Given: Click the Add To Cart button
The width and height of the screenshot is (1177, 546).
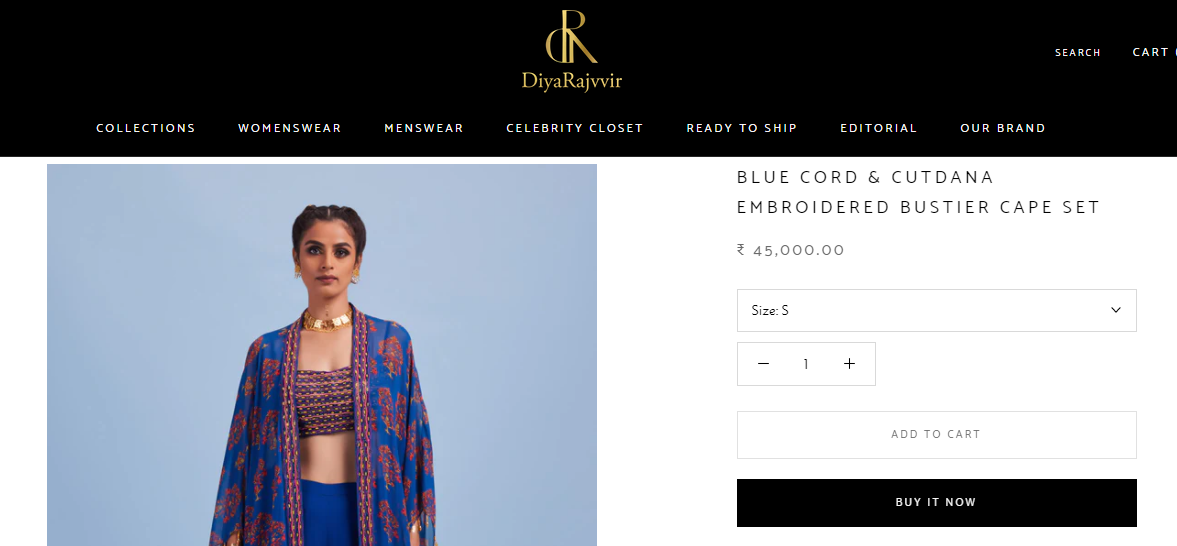Looking at the screenshot, I should tap(936, 434).
